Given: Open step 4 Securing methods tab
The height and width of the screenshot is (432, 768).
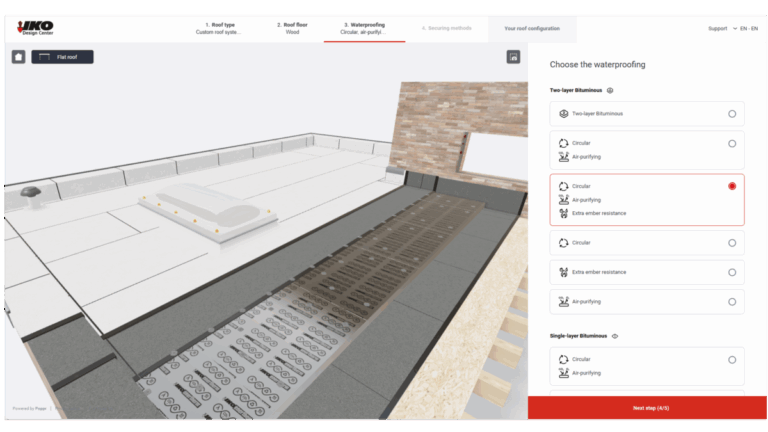Looking at the screenshot, I should click(x=447, y=28).
